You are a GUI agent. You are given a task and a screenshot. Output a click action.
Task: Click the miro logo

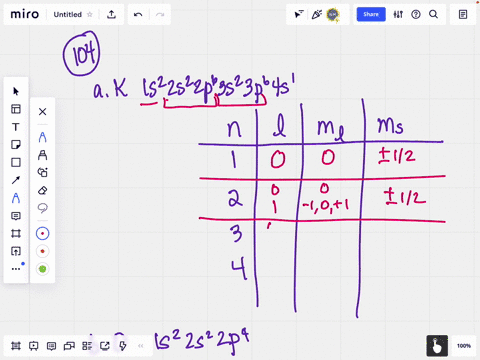pyautogui.click(x=25, y=14)
